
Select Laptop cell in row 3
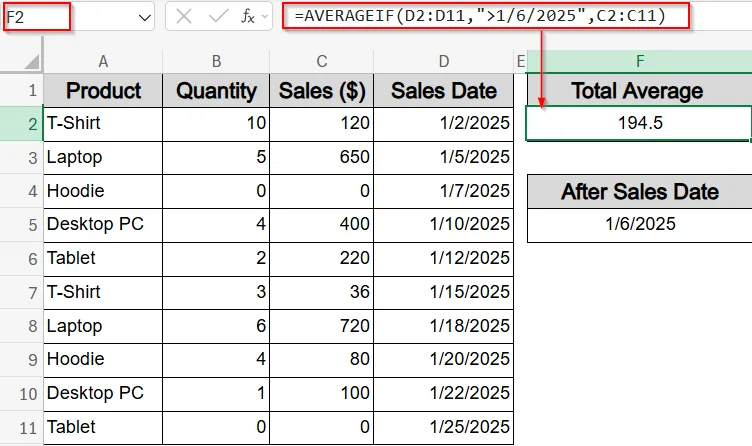103,158
